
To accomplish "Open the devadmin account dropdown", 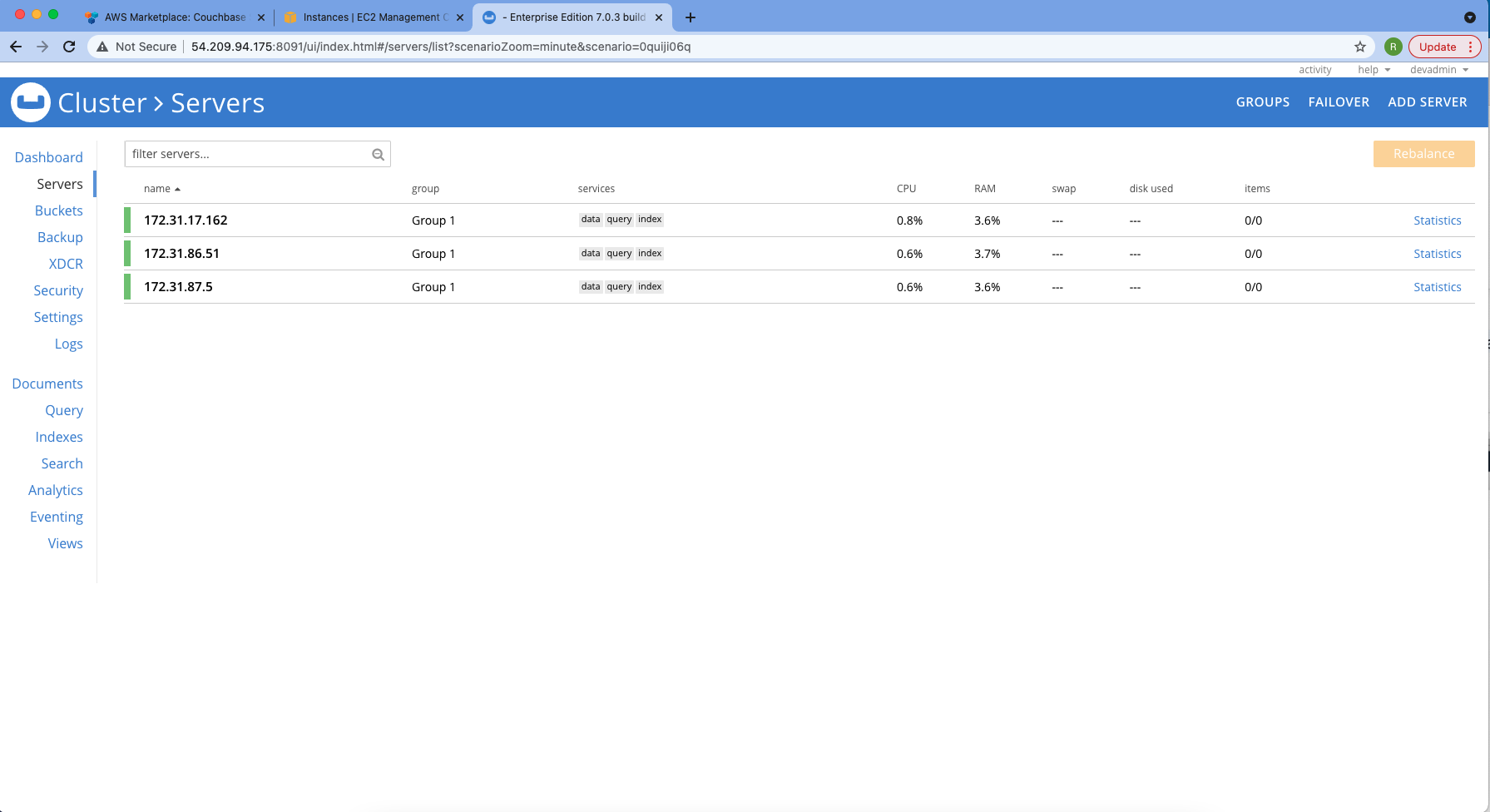I will click(x=1439, y=70).
